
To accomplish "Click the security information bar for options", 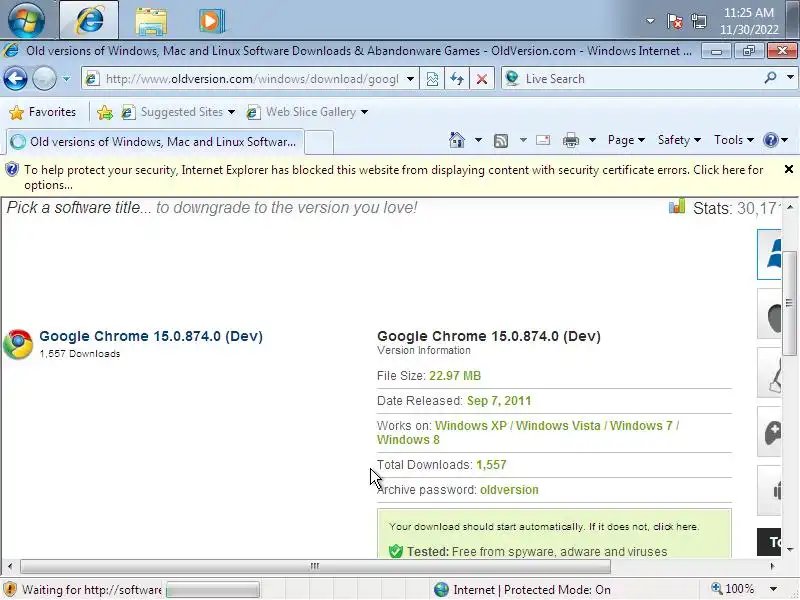I will pyautogui.click(x=393, y=177).
